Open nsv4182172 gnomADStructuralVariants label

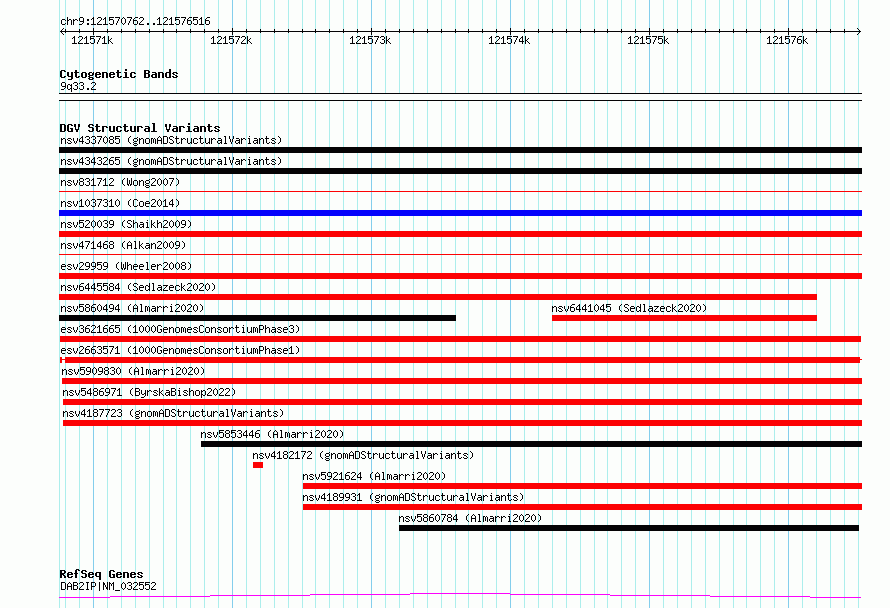point(363,455)
